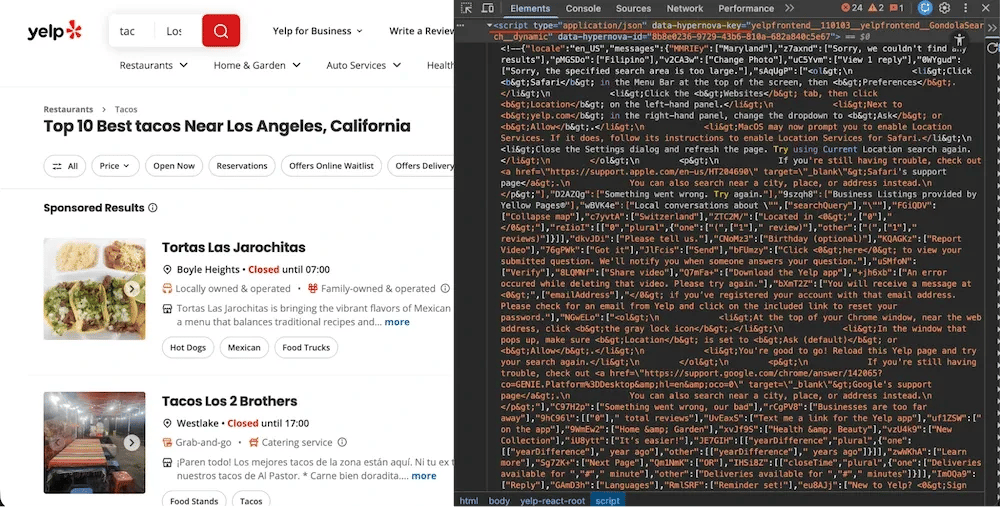Toggle the Open Now filter
The width and height of the screenshot is (1000, 507).
174,166
